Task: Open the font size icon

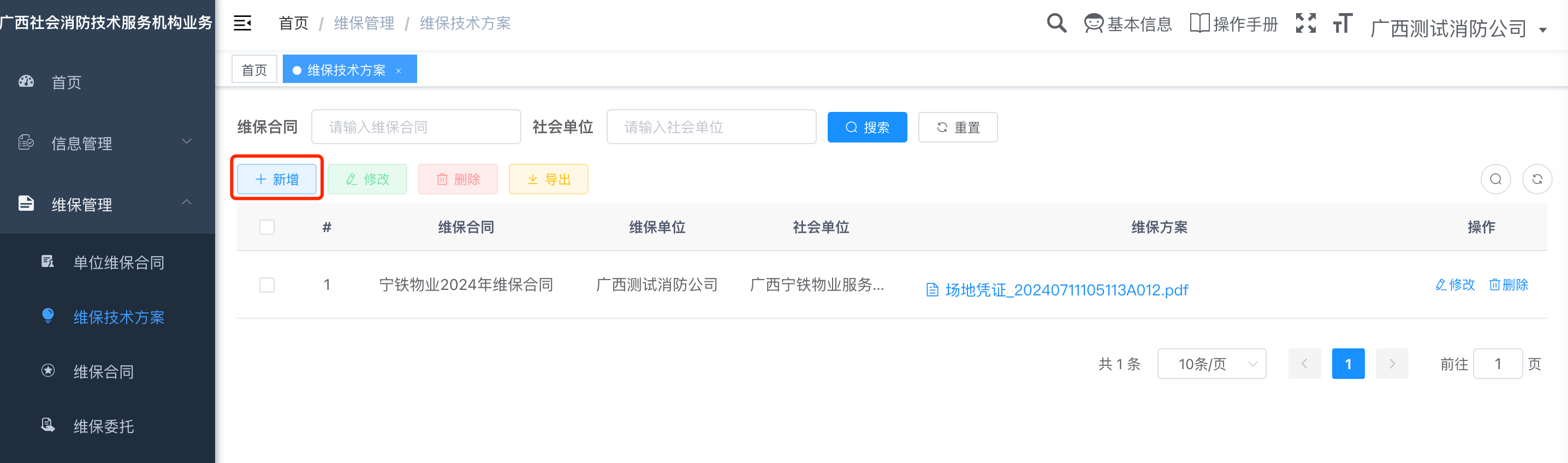Action: [1342, 23]
